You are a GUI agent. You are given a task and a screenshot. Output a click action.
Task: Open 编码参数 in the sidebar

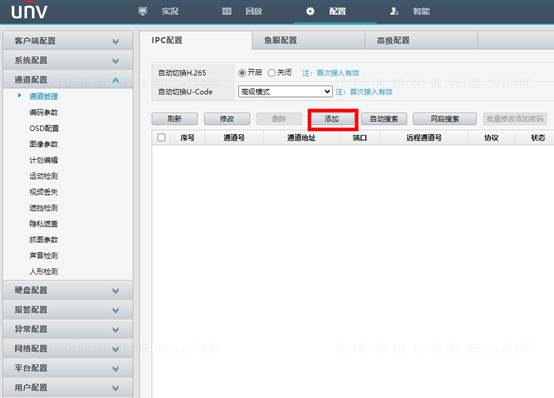(43, 112)
